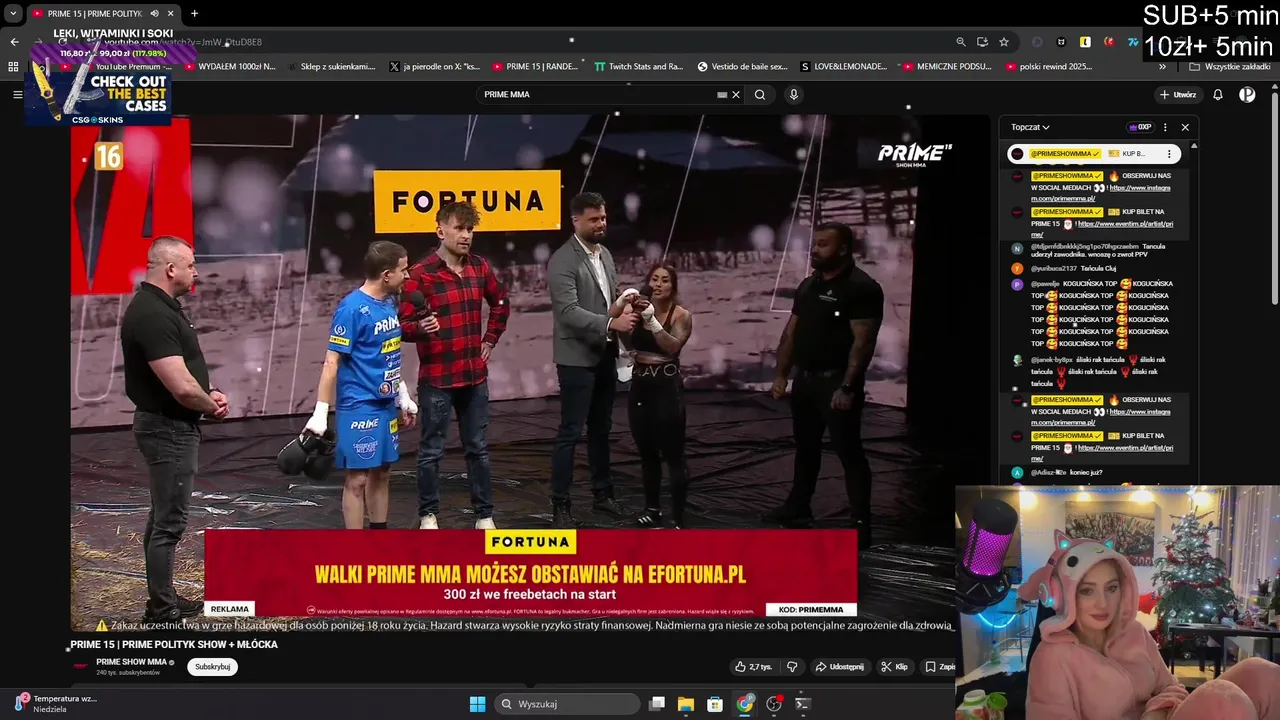Open the Windows Start menu
The height and width of the screenshot is (720, 1280).
point(477,704)
